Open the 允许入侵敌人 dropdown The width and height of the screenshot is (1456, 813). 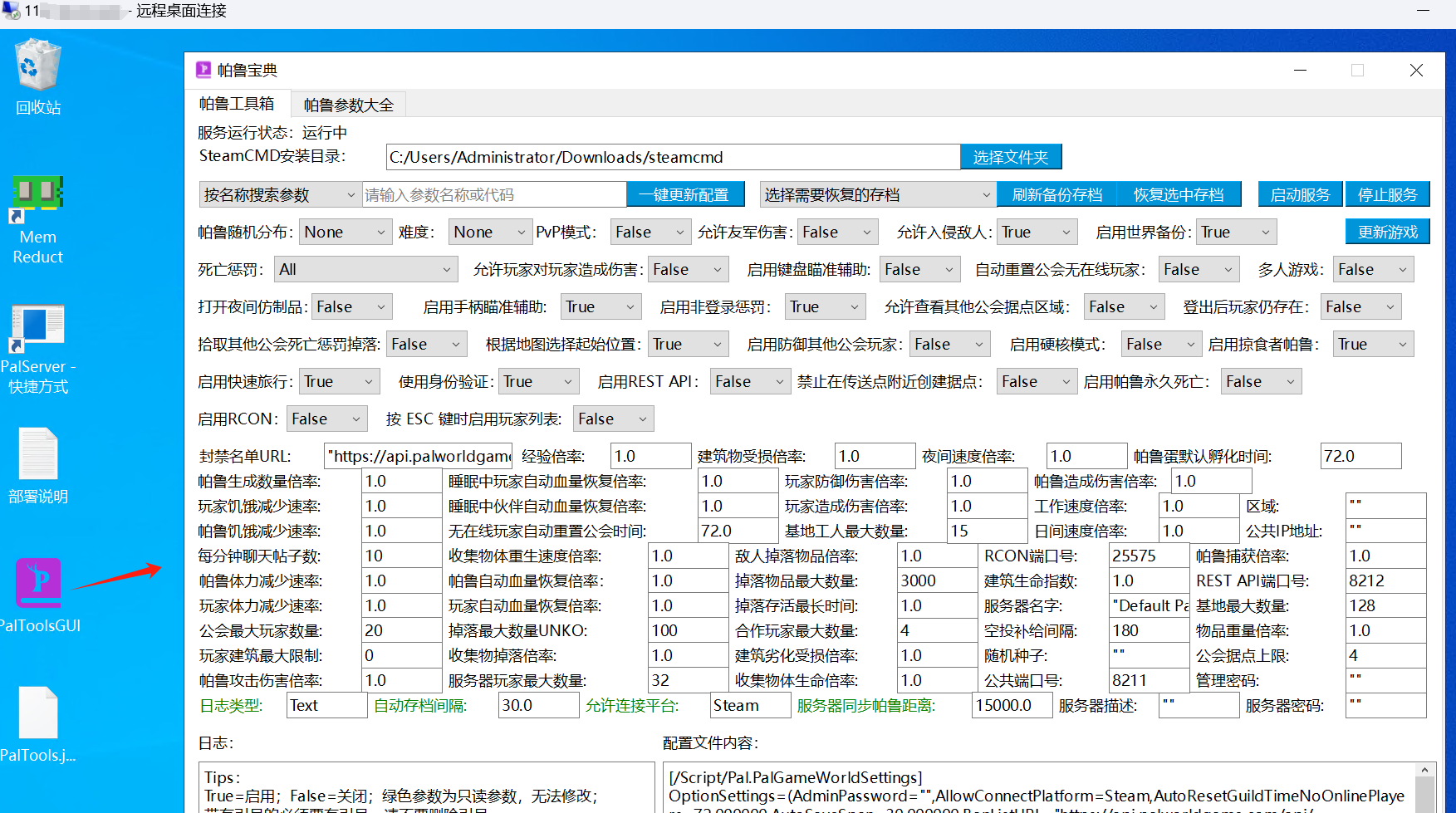click(1037, 232)
